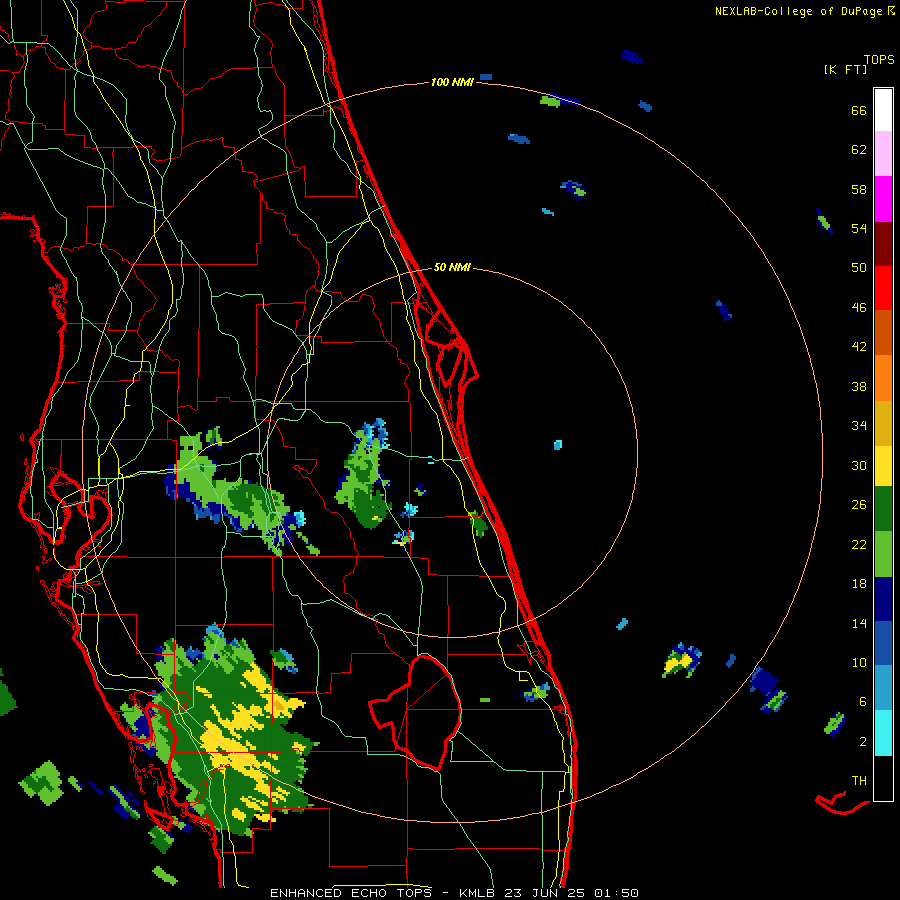Screen dimensions: 900x900
Task: Click the lone cyan echo inside the 50 NMI ring
Action: (558, 444)
